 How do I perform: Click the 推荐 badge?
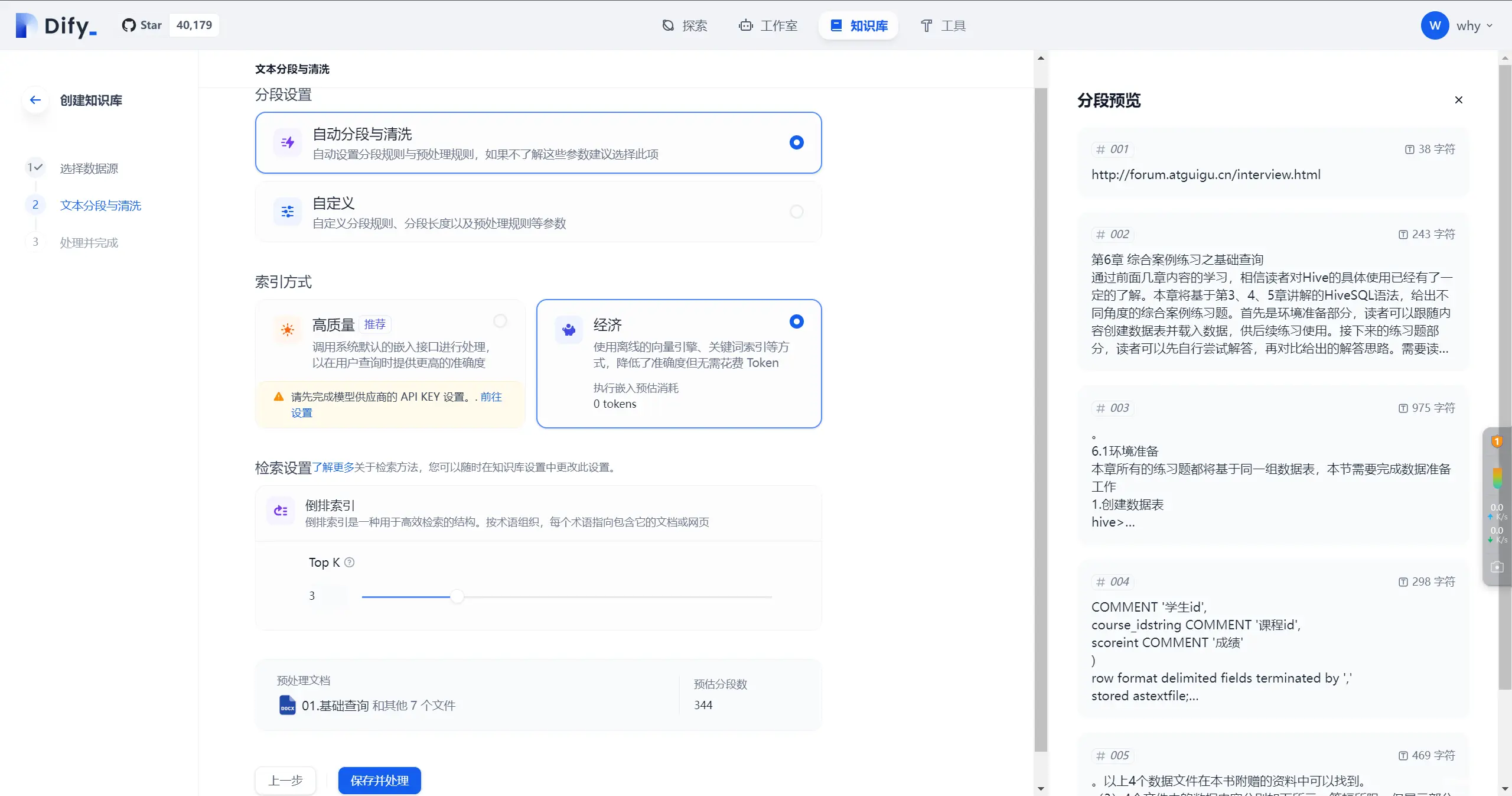click(x=374, y=324)
